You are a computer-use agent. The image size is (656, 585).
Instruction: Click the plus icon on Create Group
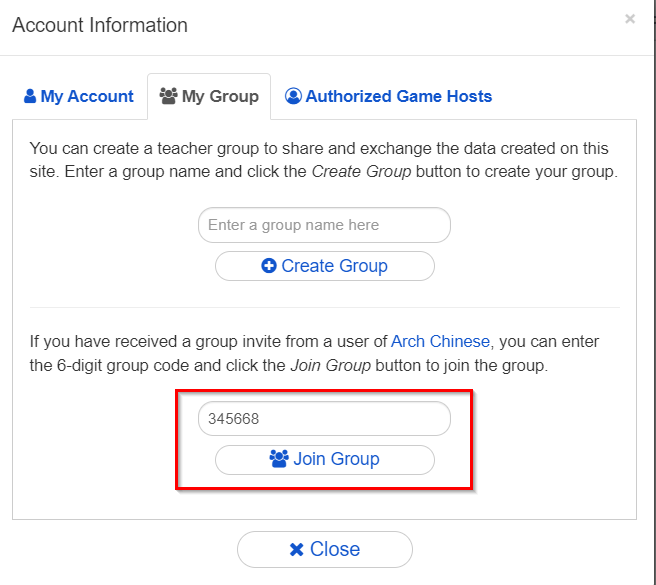pos(269,266)
